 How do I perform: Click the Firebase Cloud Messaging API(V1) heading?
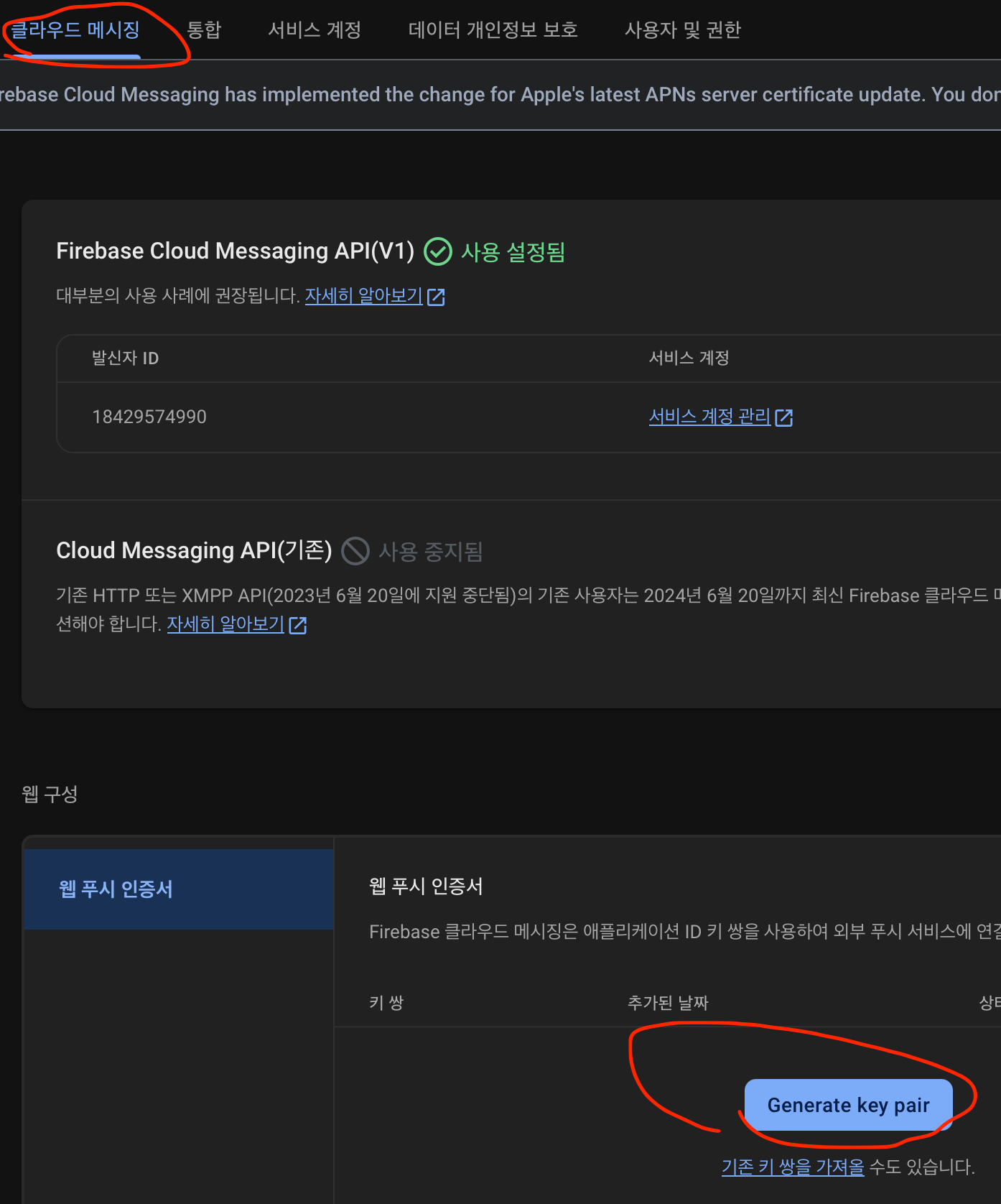(x=236, y=251)
